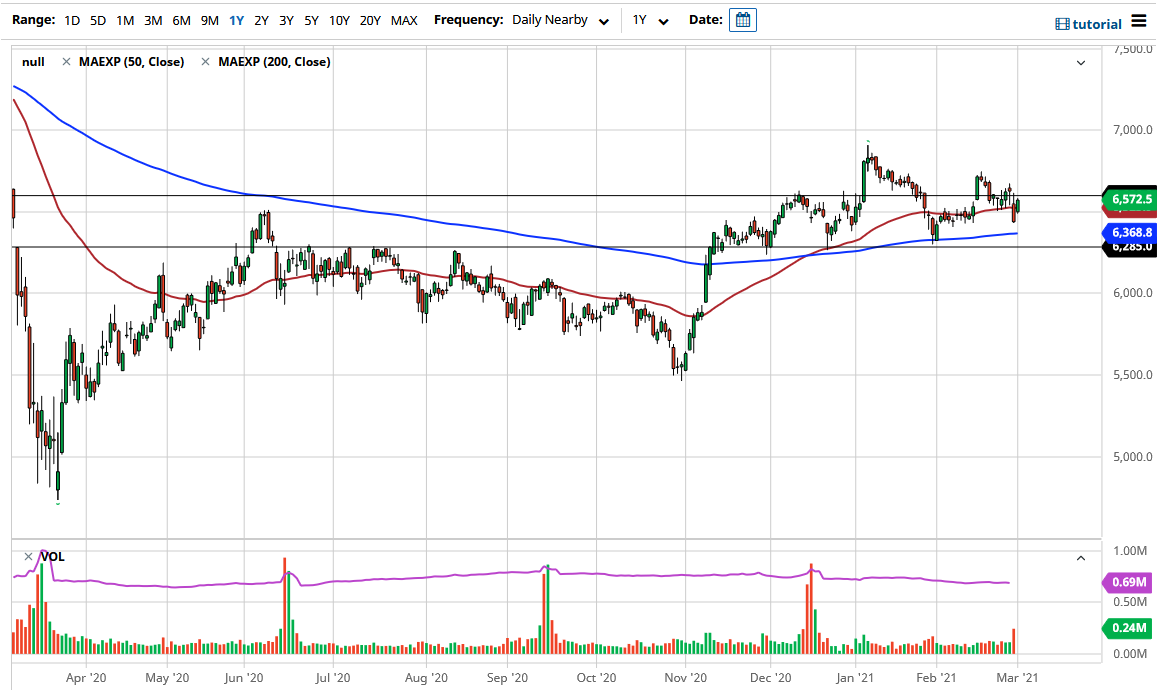The height and width of the screenshot is (690, 1159).
Task: Open the hamburger navigation menu
Action: pyautogui.click(x=1139, y=21)
